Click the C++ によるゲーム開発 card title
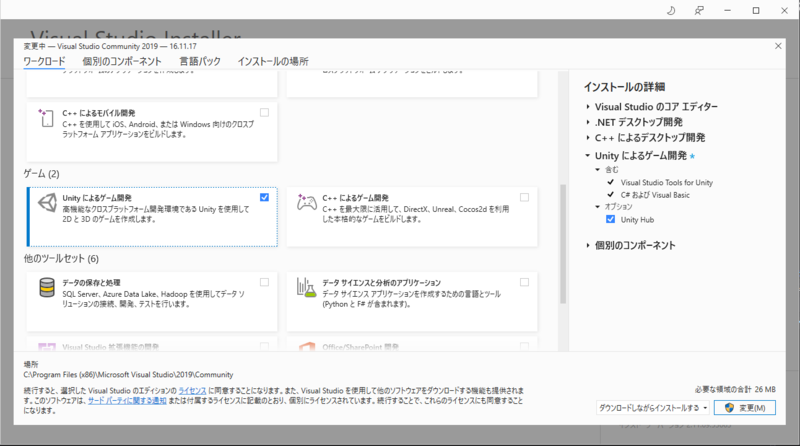 (355, 198)
